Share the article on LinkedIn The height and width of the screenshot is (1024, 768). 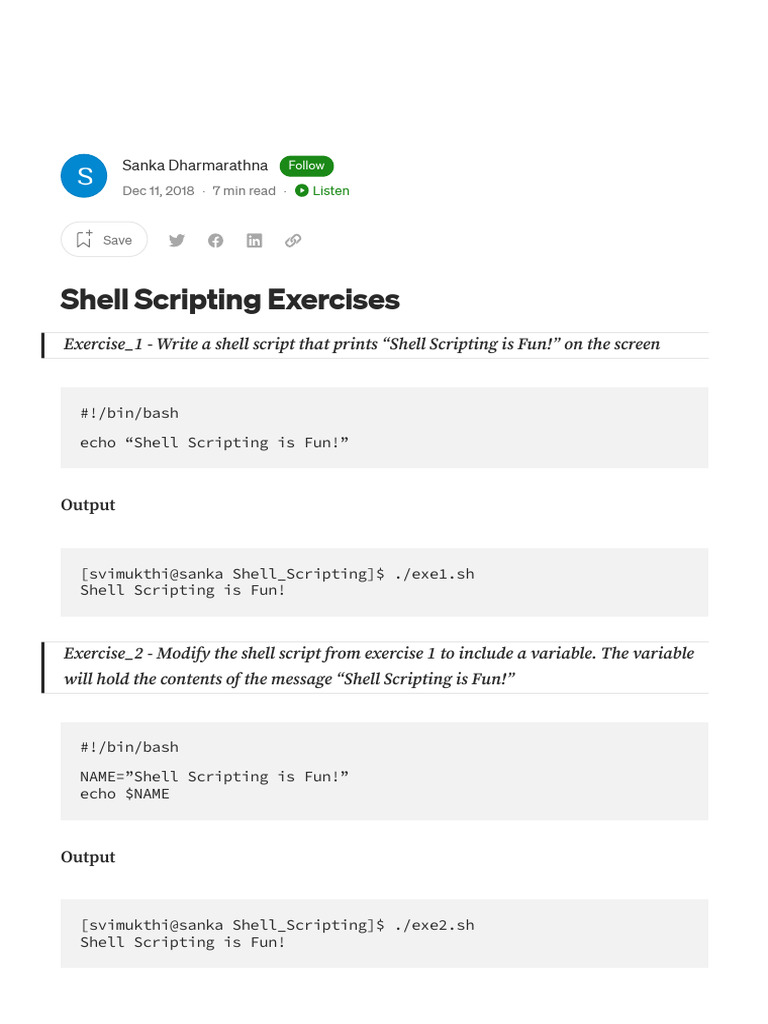254,240
